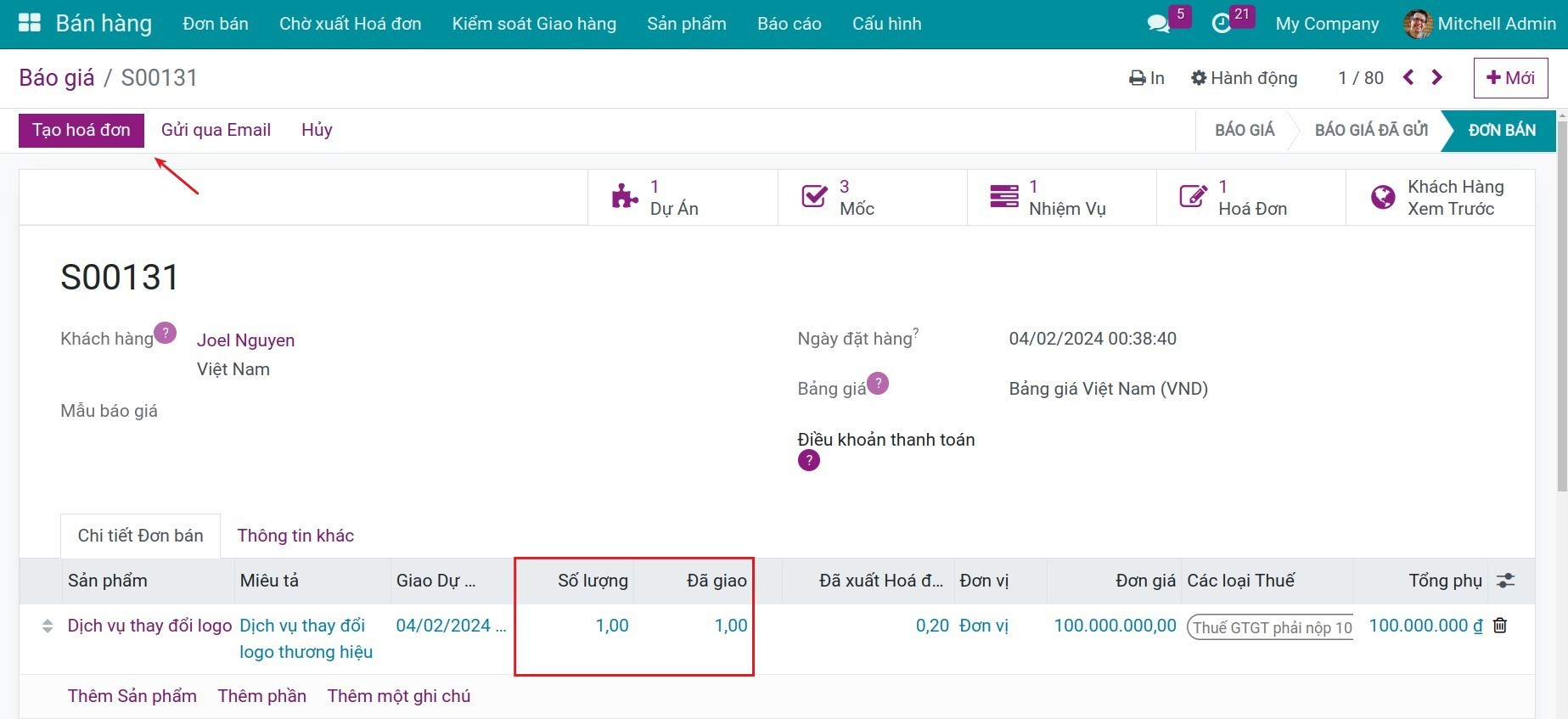Screen dimensions: 1568x719
Task: Expand the Cấu hình menu
Action: 886,24
